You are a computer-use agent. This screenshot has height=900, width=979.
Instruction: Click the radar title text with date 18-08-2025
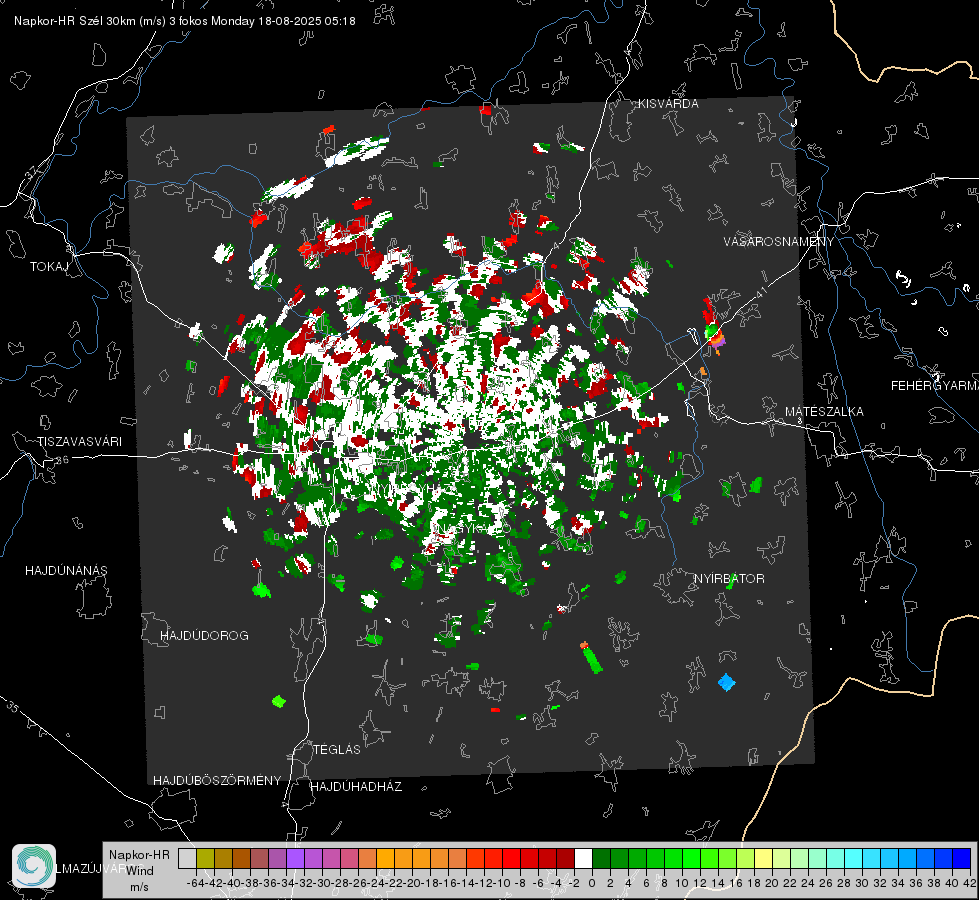tap(185, 21)
